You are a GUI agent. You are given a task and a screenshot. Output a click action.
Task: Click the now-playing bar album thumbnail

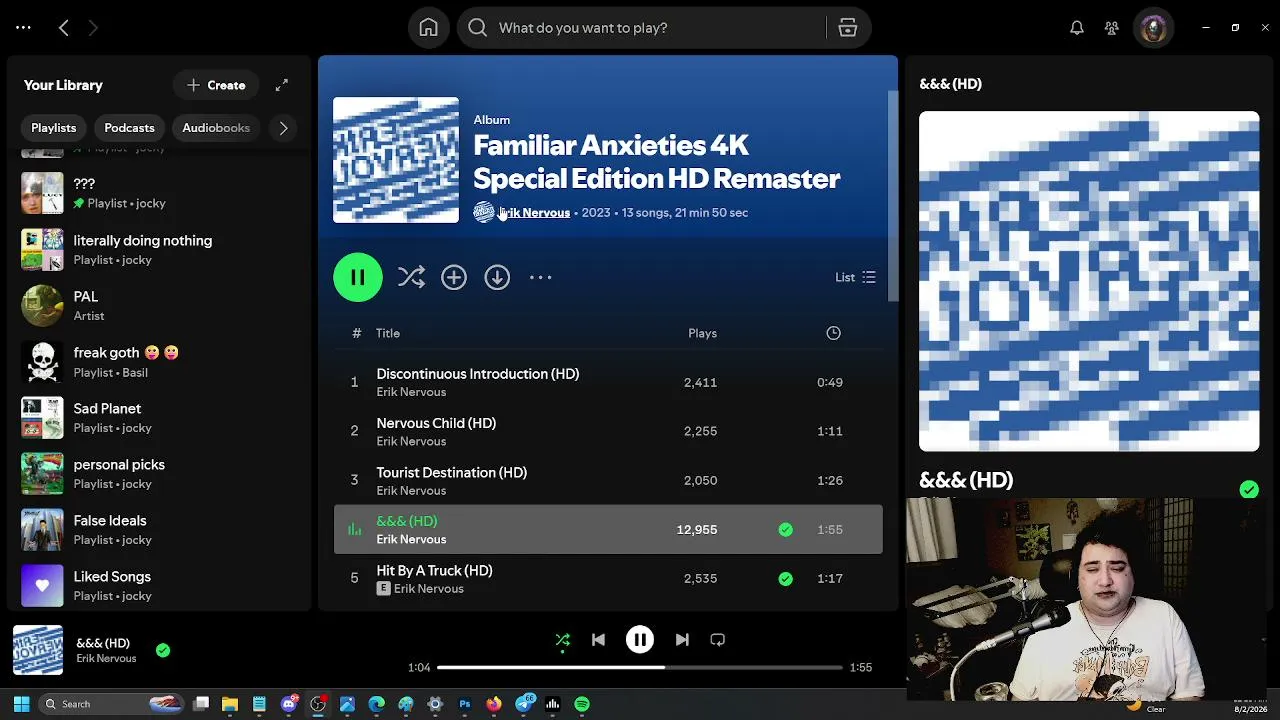pyautogui.click(x=38, y=650)
